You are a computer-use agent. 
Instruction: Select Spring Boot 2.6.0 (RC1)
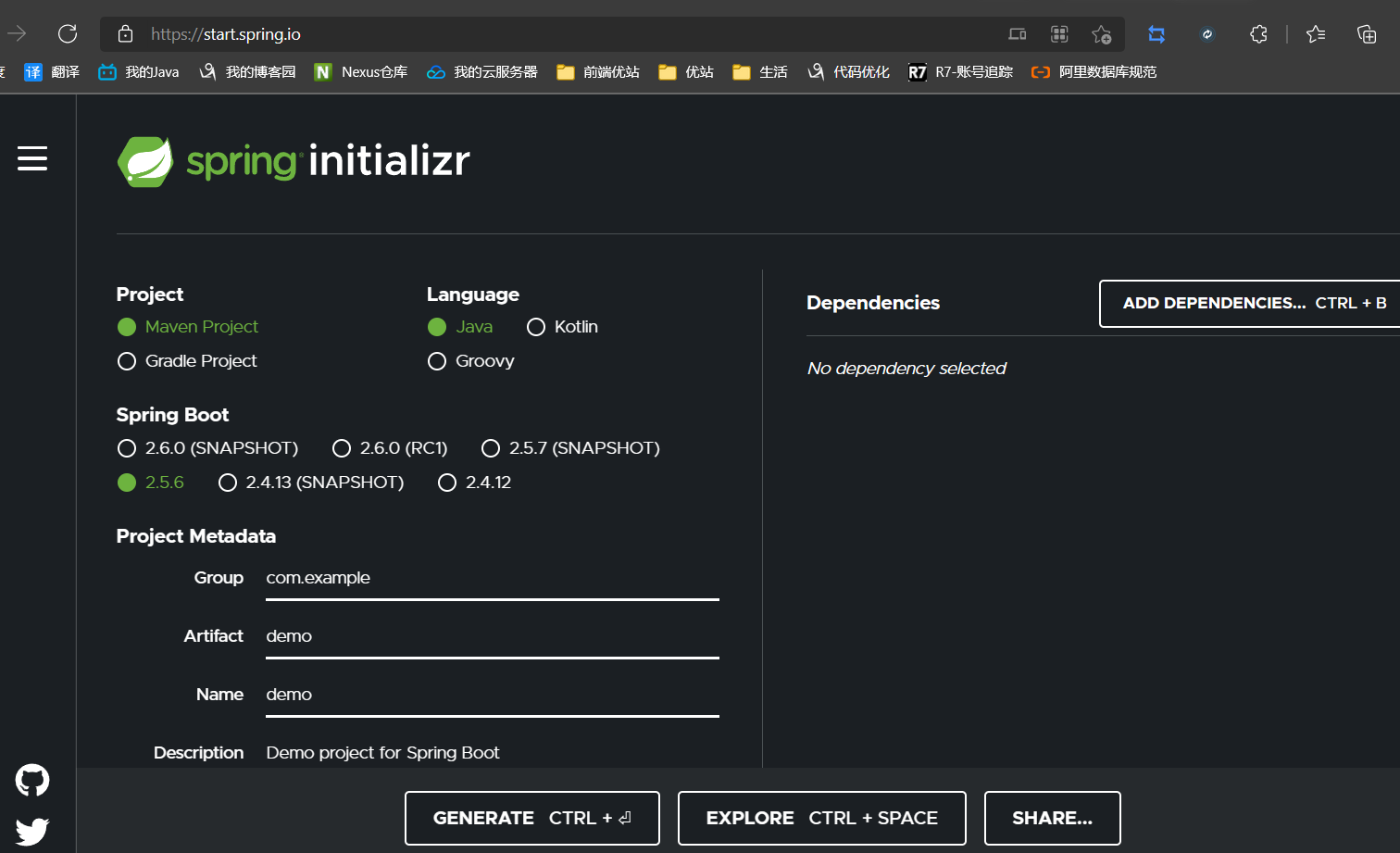tap(390, 448)
